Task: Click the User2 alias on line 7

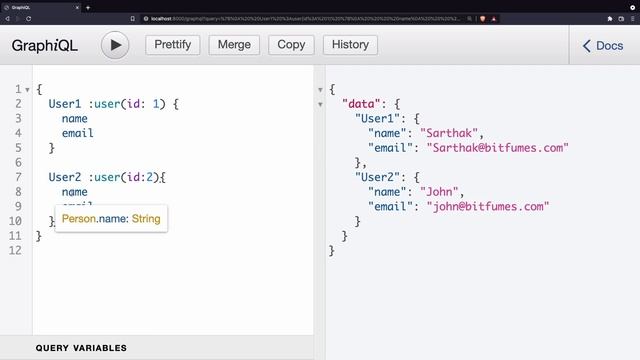Action: point(65,177)
